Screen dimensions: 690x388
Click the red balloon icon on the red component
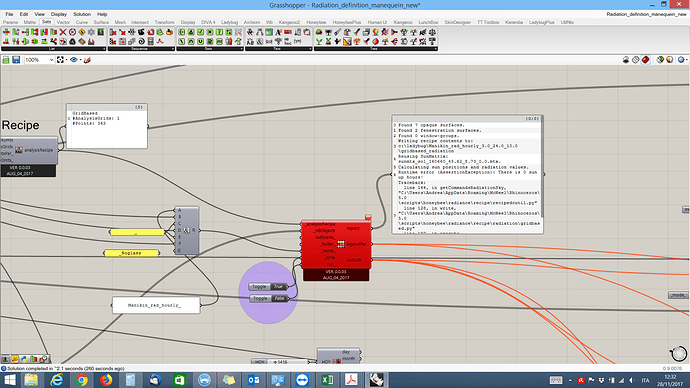368,217
